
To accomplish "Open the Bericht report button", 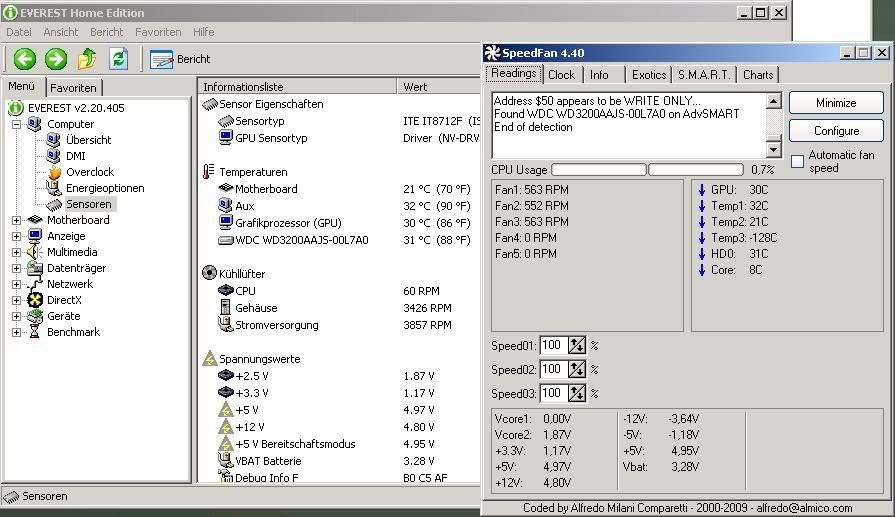I will 180,59.
